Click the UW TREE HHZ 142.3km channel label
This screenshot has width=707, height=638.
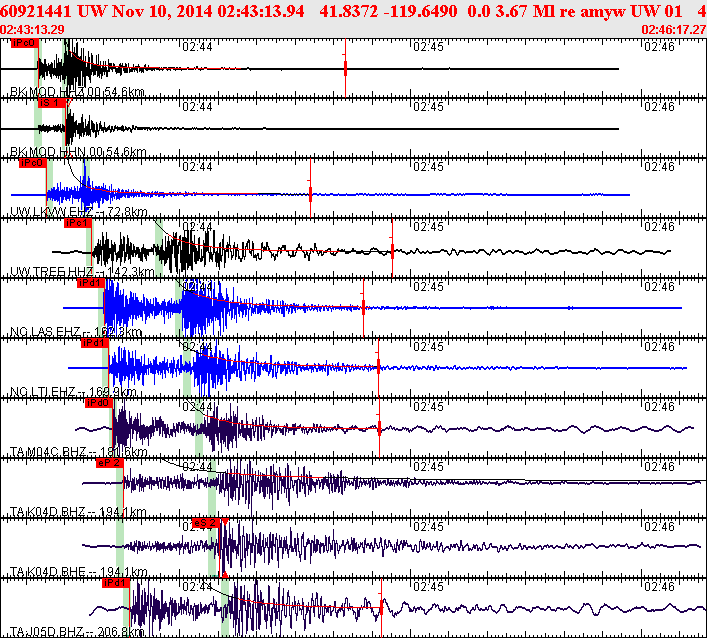coord(82,272)
